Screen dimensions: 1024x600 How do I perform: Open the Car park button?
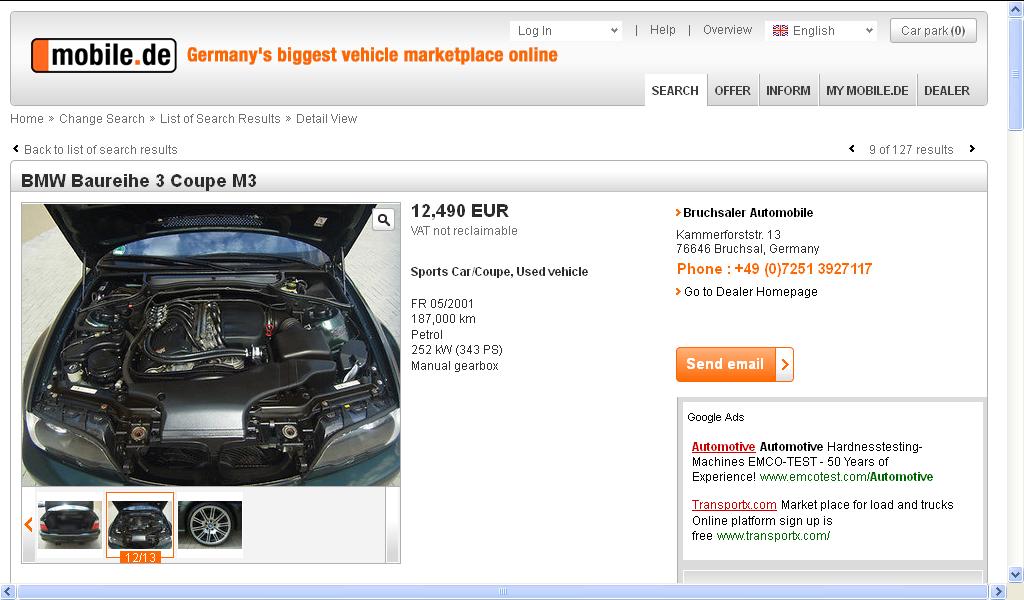933,31
